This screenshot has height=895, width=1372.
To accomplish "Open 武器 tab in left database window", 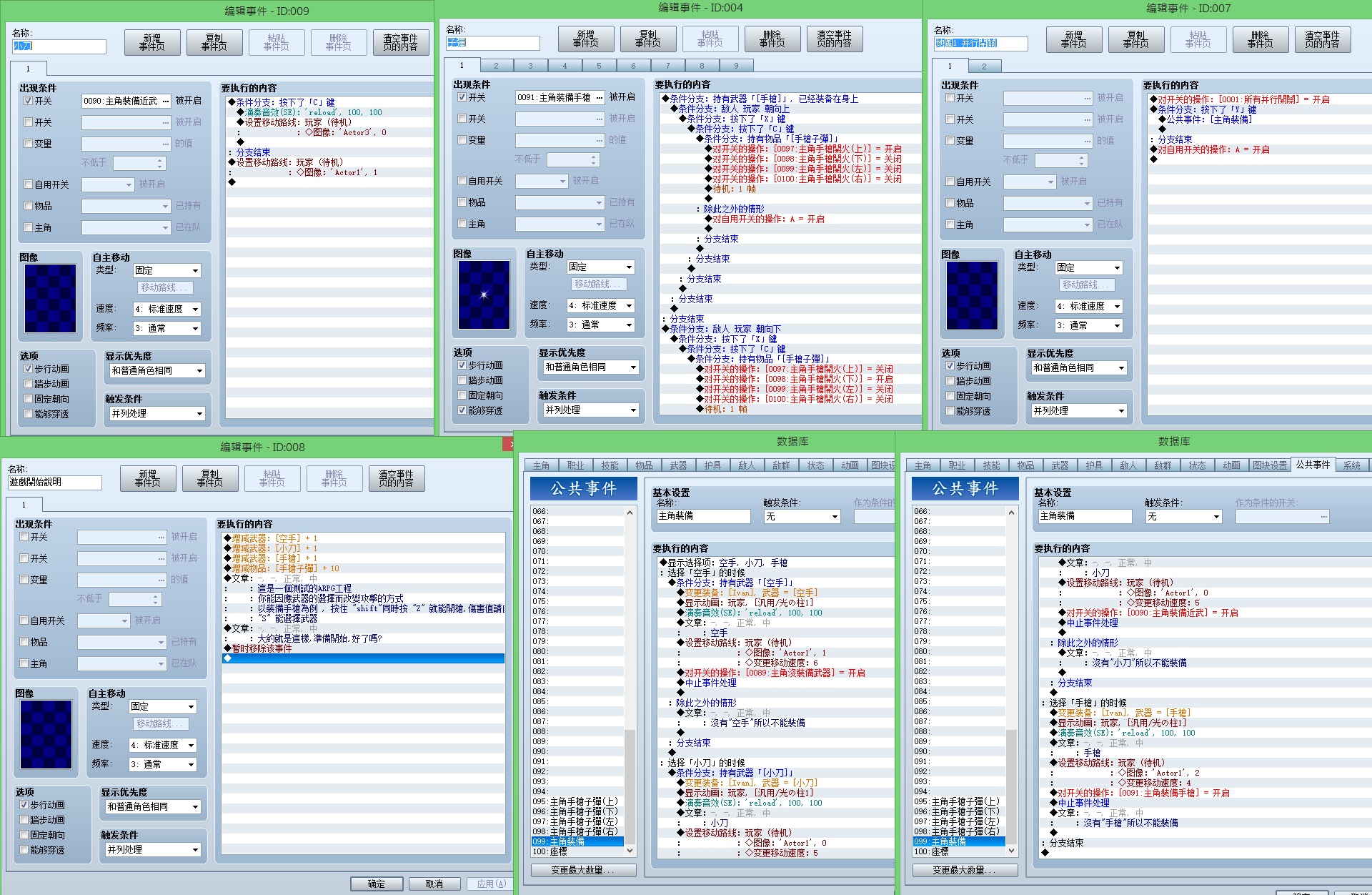I will pyautogui.click(x=678, y=465).
